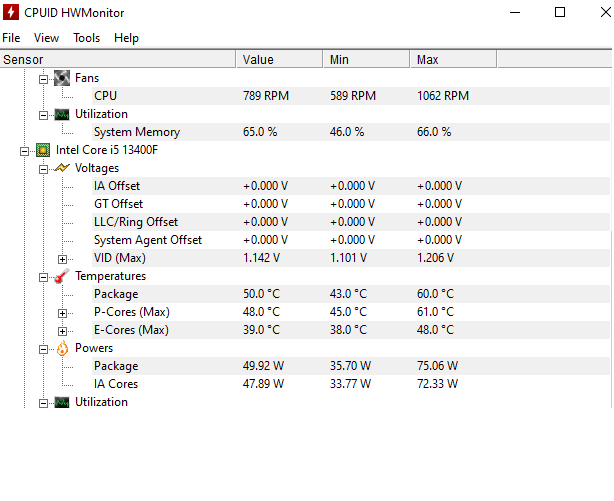Click the 49.92 W package power value
The width and height of the screenshot is (614, 501).
pos(263,366)
